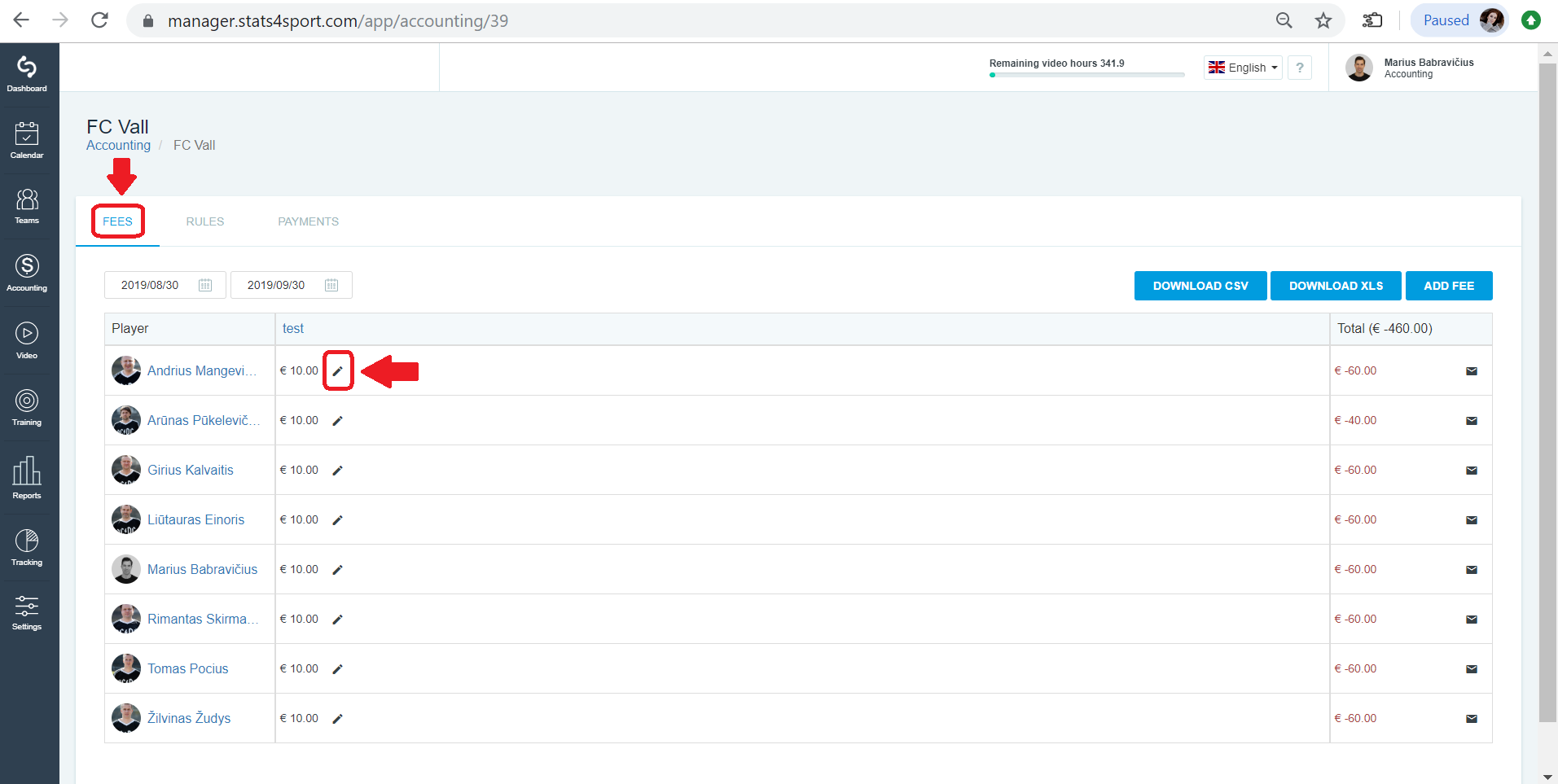
Task: Open Liūtauras Einoris player link
Action: (x=195, y=519)
